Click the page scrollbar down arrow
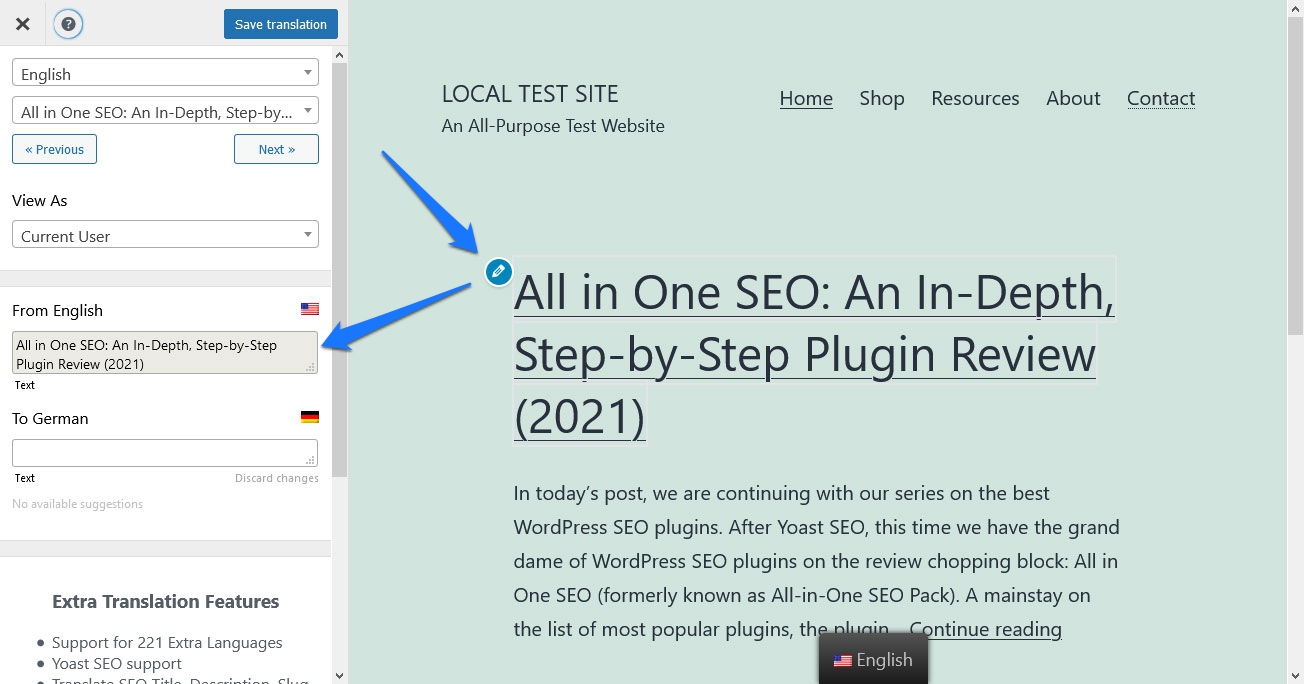 (1295, 676)
